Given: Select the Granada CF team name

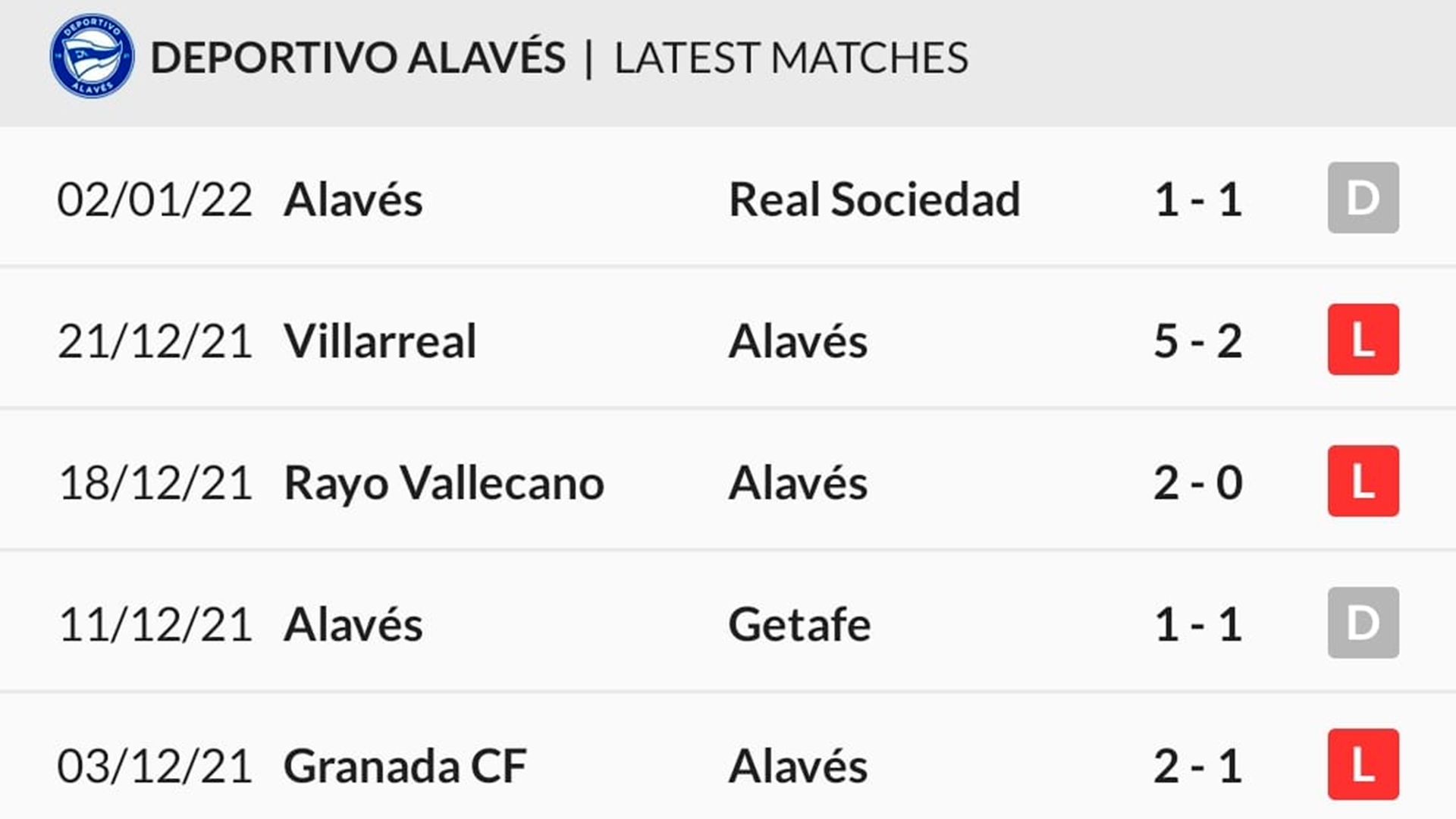Looking at the screenshot, I should click(405, 766).
